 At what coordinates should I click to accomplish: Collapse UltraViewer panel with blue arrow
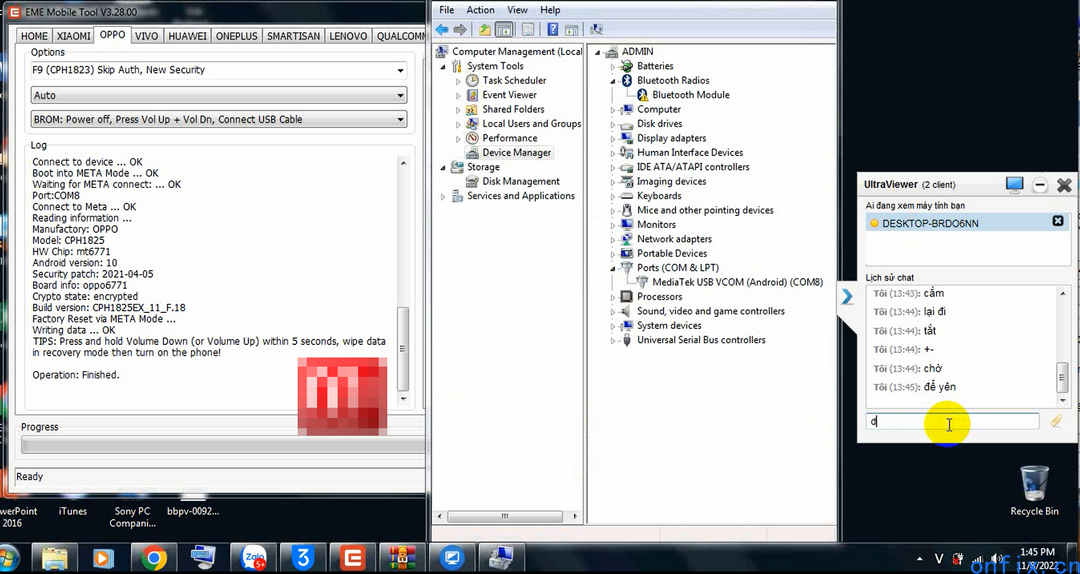tap(847, 297)
